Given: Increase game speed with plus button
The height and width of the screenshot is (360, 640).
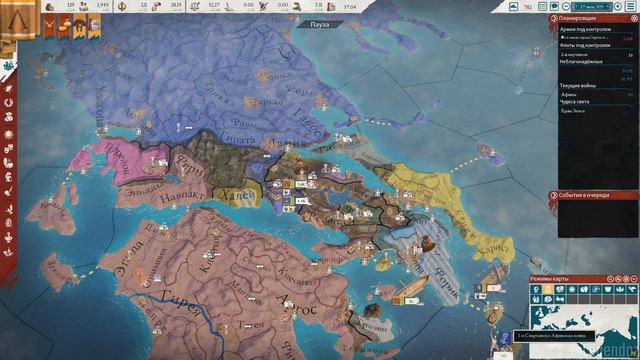Looking at the screenshot, I should [618, 7].
